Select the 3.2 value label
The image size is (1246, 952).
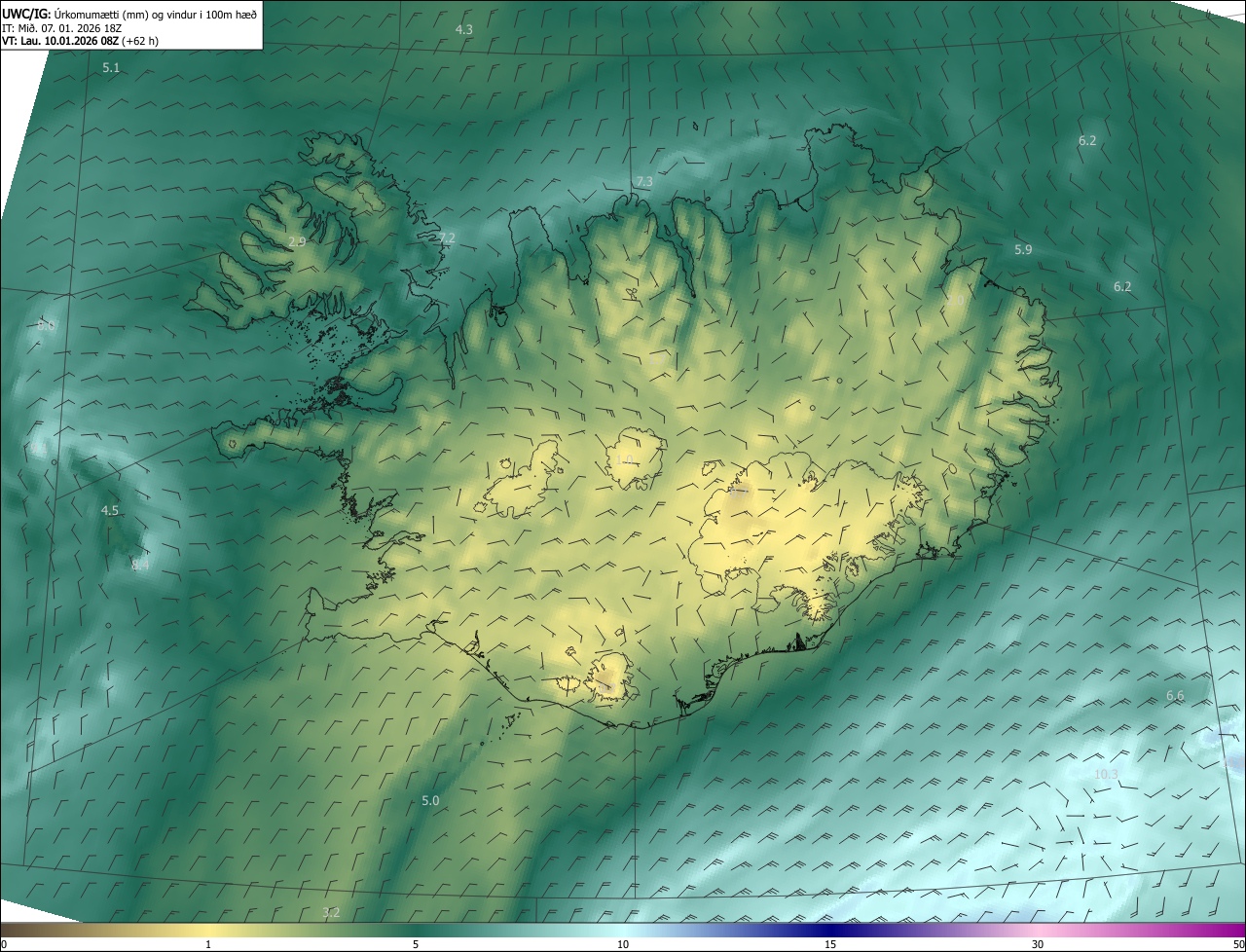pos(331,912)
